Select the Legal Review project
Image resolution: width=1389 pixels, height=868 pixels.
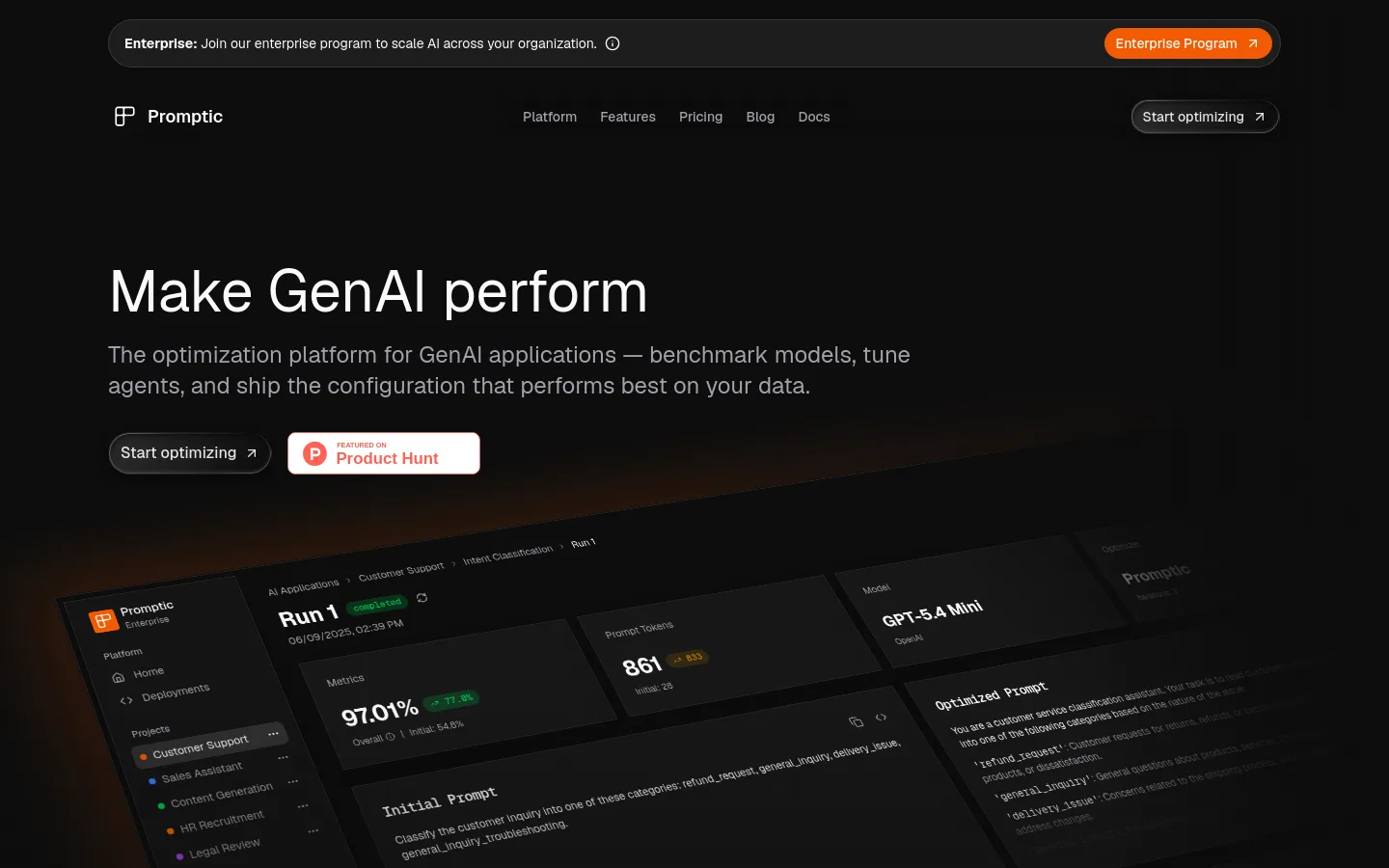point(225,848)
